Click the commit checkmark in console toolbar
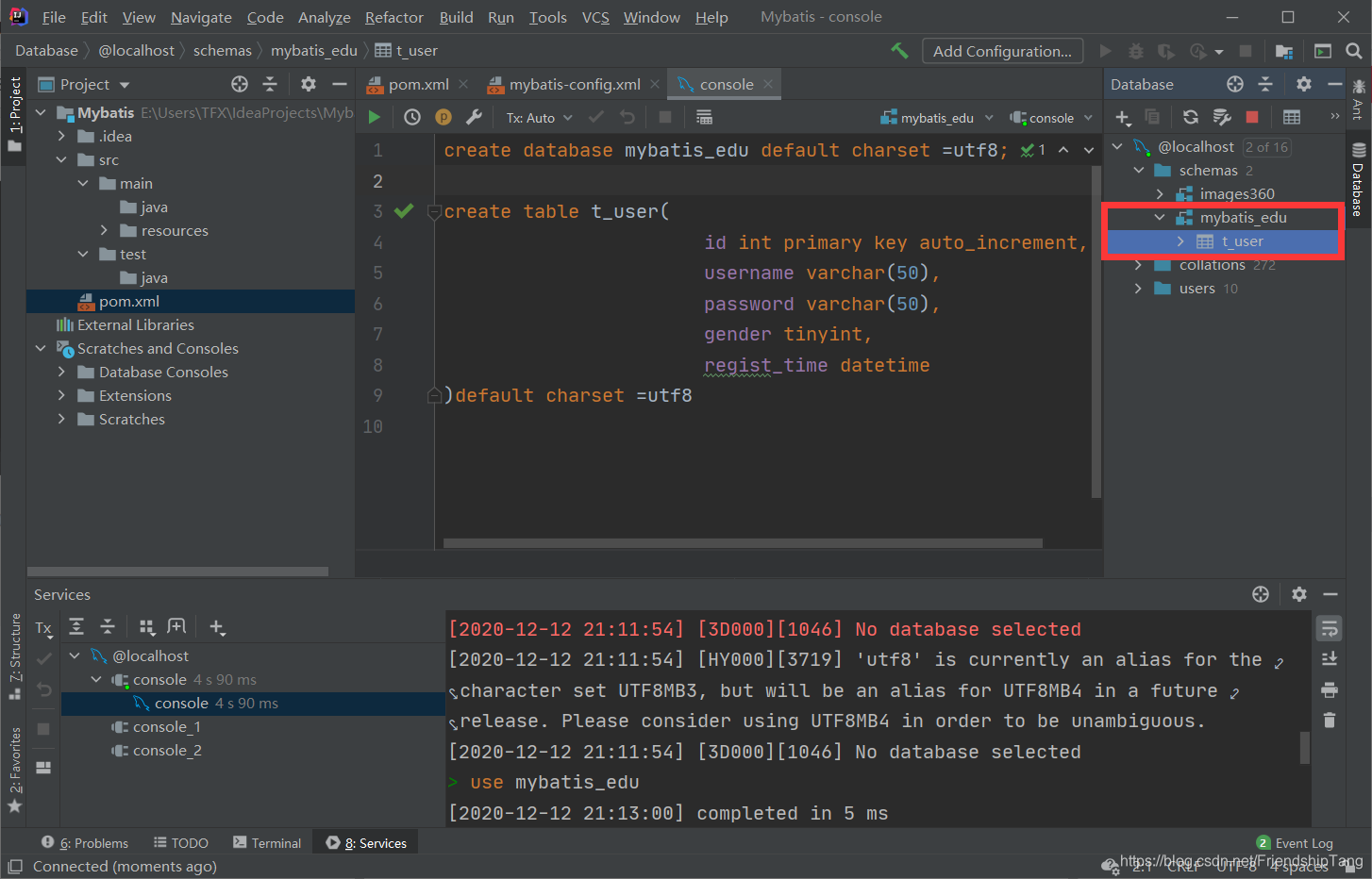Screen dimensions: 1372x879 coord(596,117)
